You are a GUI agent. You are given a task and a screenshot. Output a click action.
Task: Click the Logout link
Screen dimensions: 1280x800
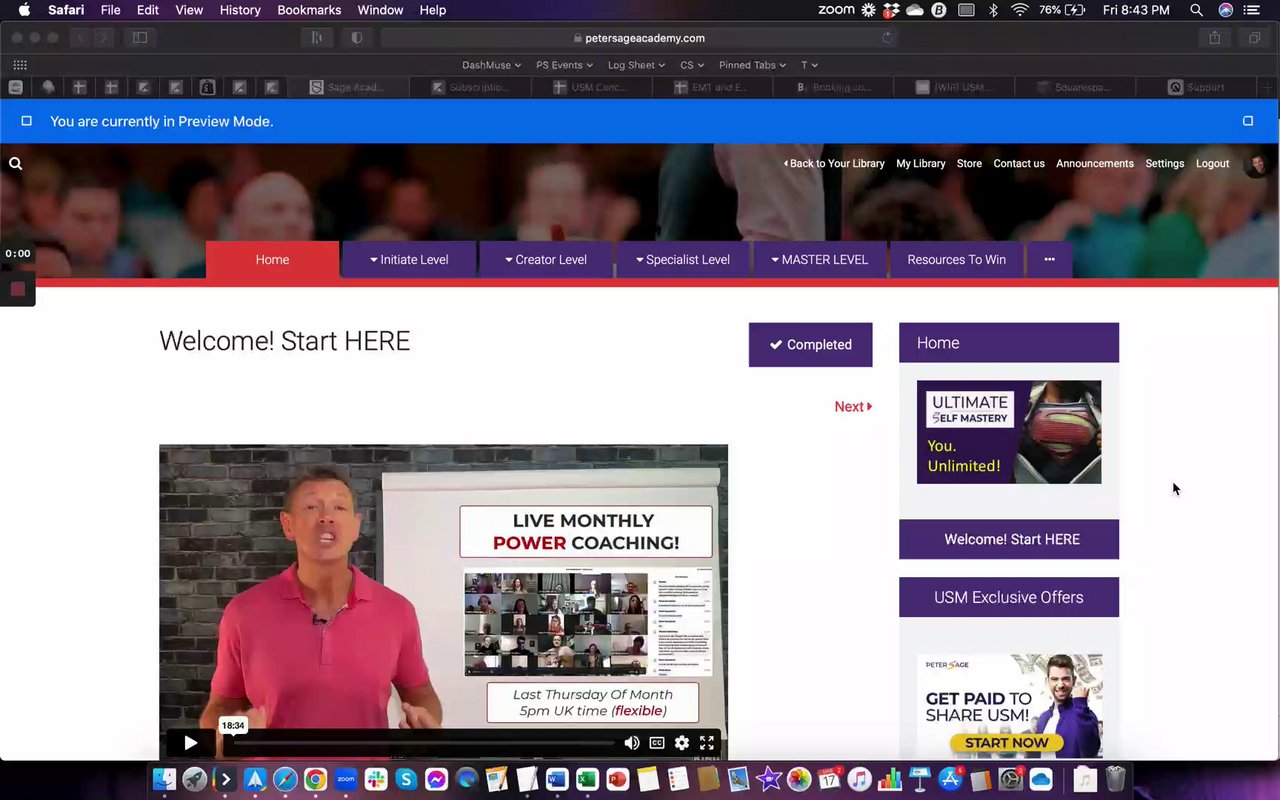(1213, 164)
